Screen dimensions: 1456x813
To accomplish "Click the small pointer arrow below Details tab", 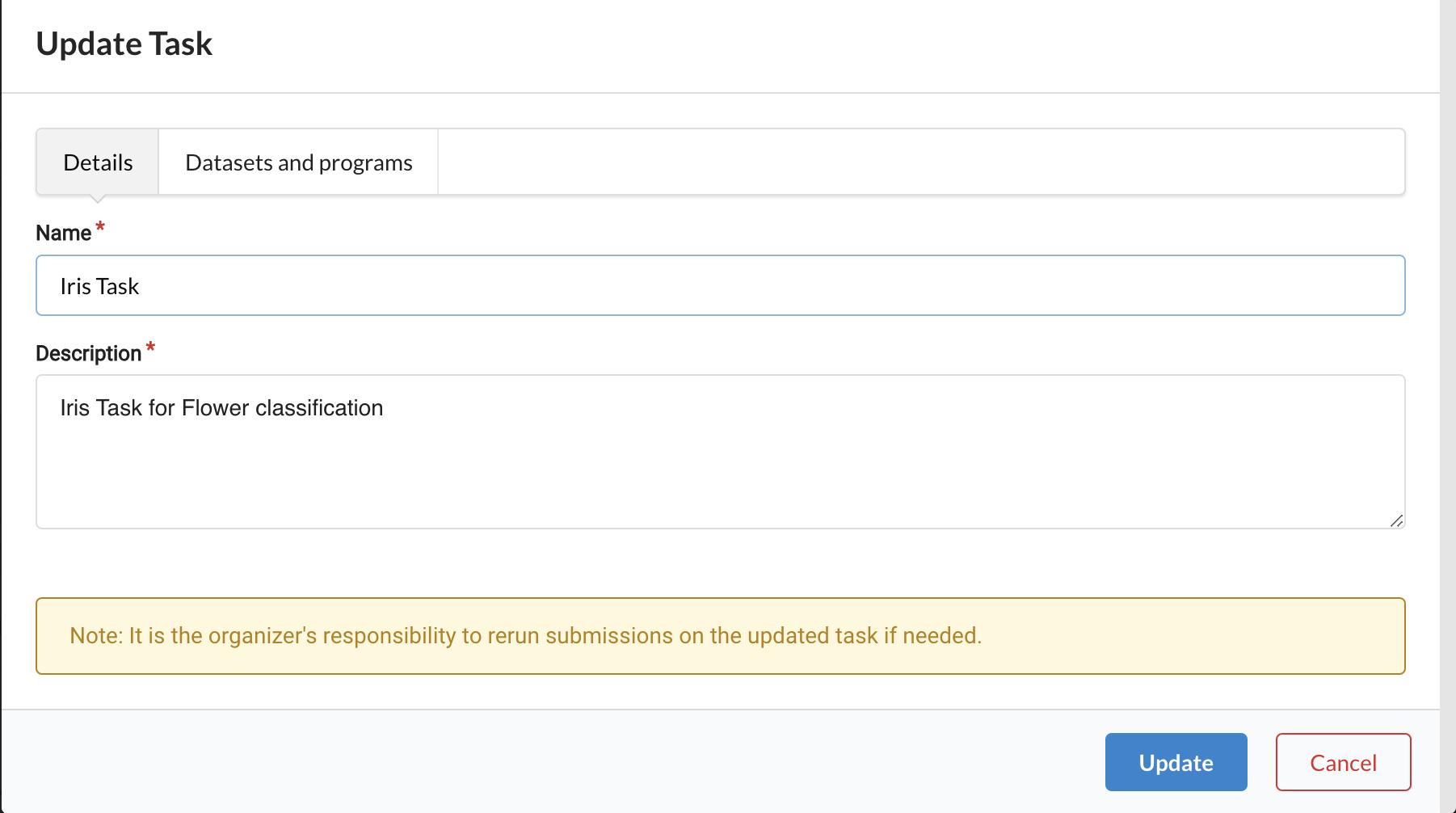I will point(97,198).
